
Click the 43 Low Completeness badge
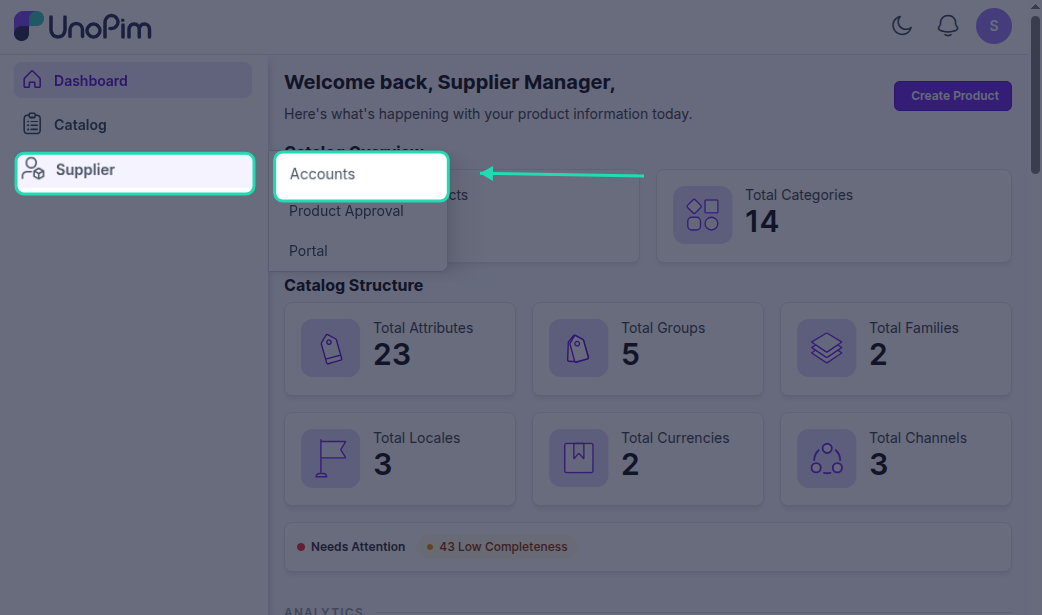[x=497, y=547]
